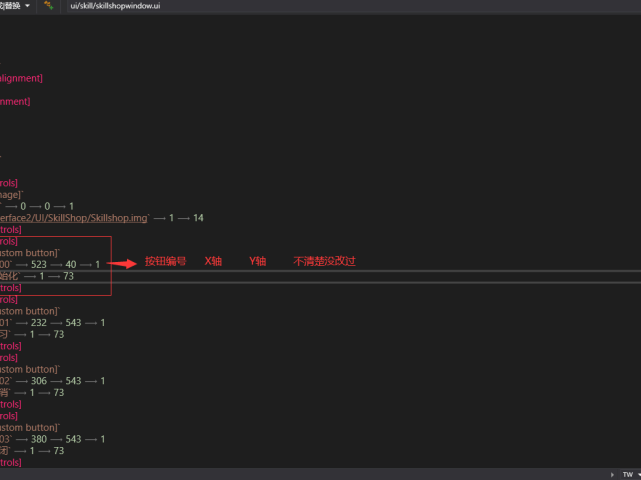Click value 40 in the highlighted line
The image size is (641, 480).
point(71,264)
